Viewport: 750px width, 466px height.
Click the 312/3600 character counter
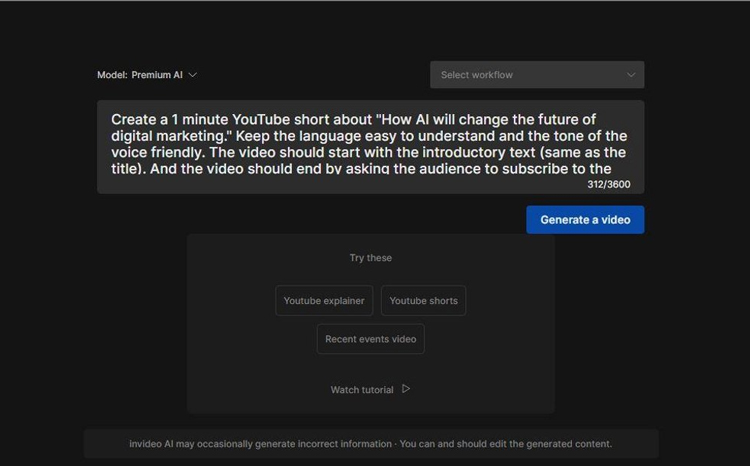coord(609,184)
